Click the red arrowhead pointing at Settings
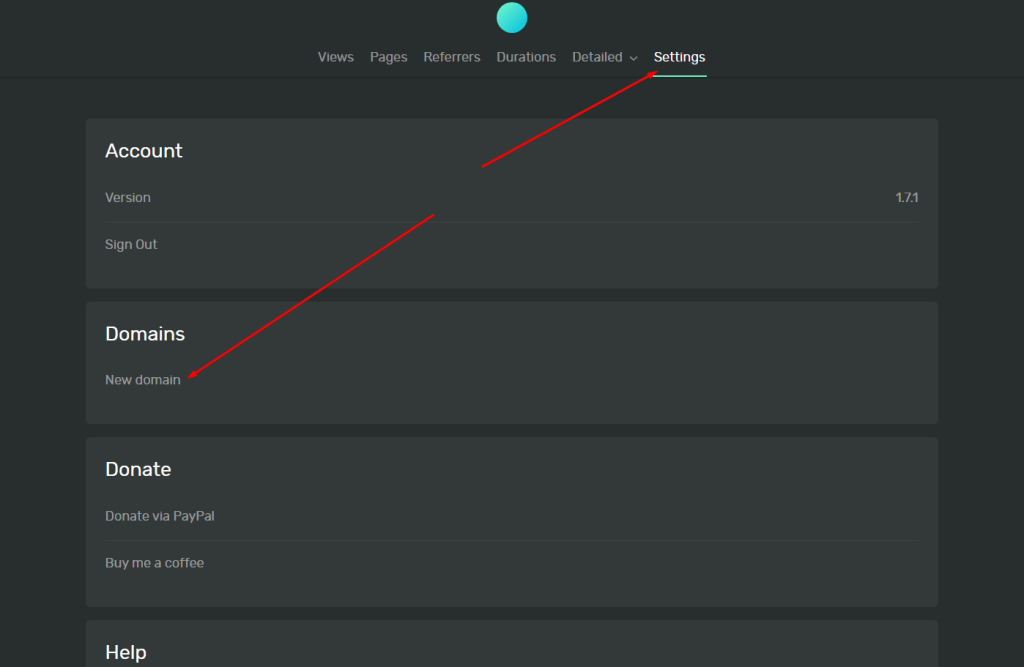Image resolution: width=1024 pixels, height=667 pixels. click(648, 74)
